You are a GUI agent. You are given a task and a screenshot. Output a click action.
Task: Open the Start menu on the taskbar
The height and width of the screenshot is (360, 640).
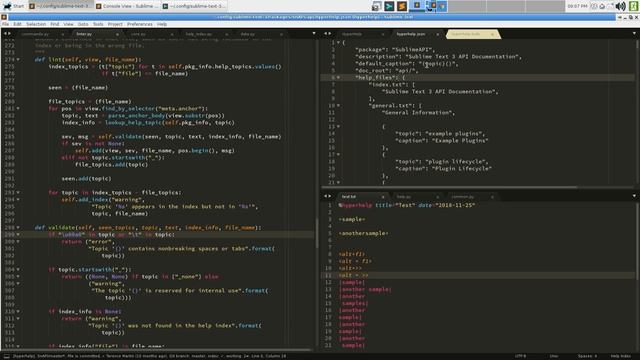pos(13,6)
